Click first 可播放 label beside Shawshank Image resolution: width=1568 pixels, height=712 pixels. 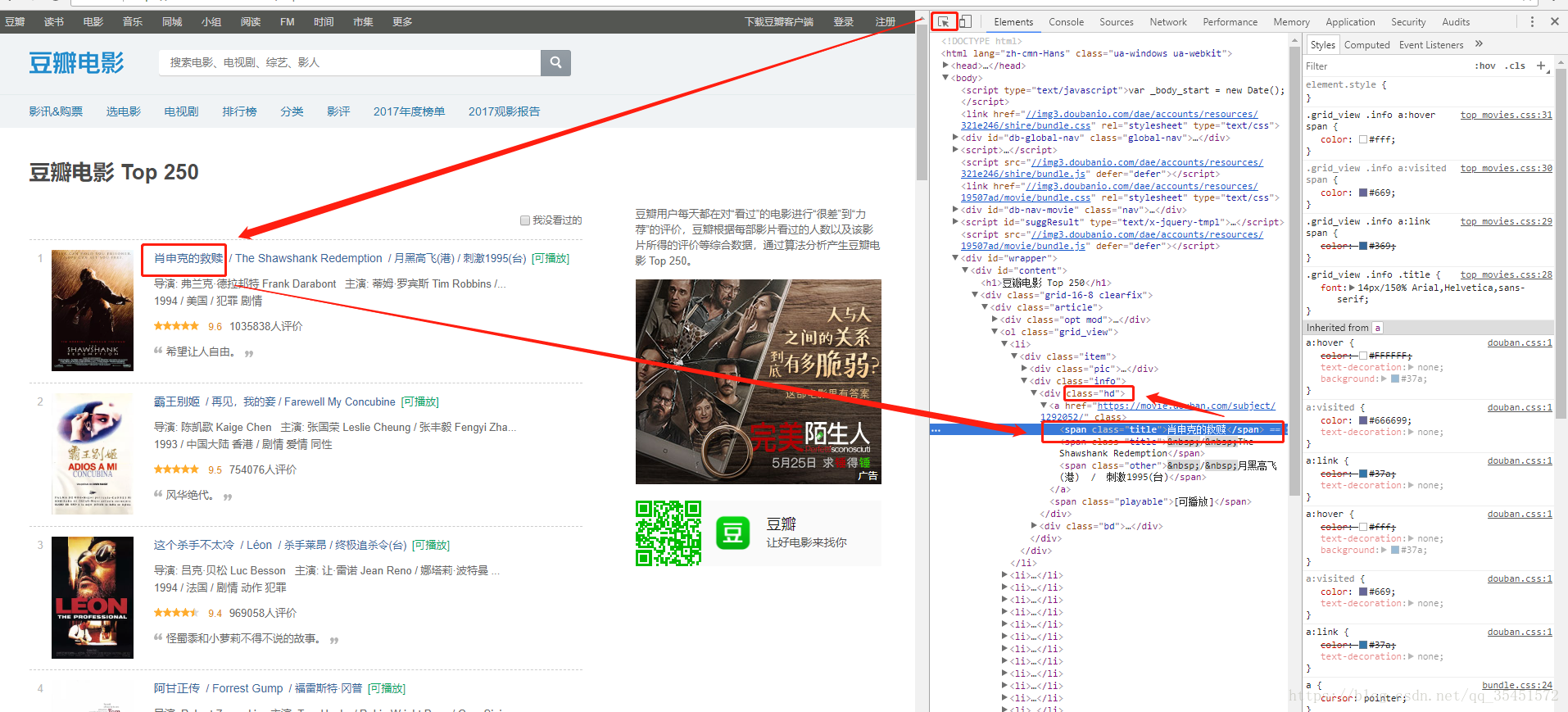(x=551, y=258)
